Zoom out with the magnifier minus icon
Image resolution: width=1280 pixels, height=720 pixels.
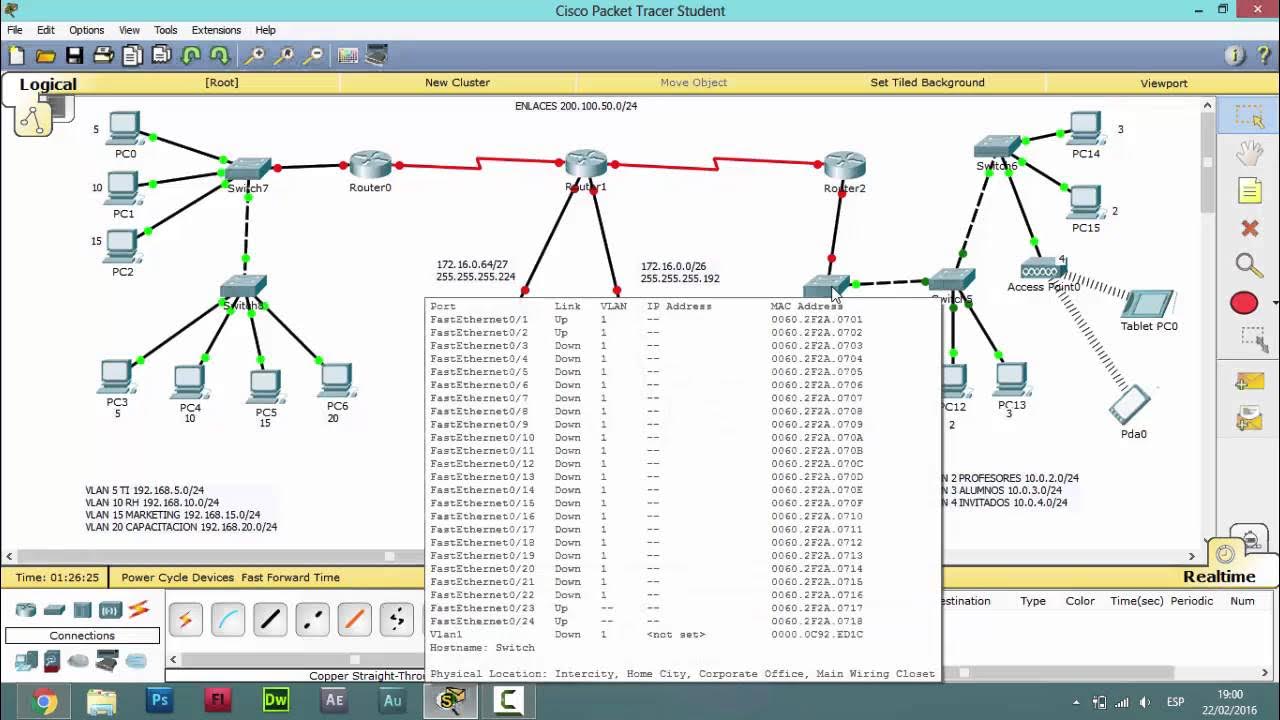point(313,56)
